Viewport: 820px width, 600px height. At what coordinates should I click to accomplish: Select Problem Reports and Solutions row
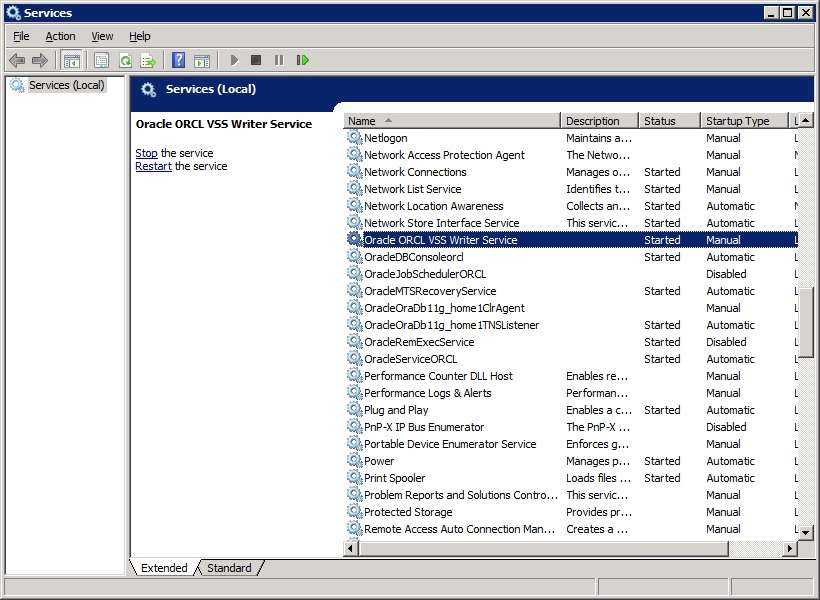coord(571,495)
